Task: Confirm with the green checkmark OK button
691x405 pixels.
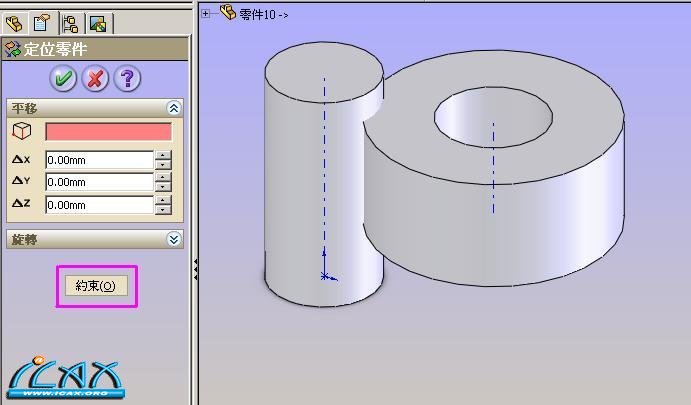Action: (x=63, y=79)
